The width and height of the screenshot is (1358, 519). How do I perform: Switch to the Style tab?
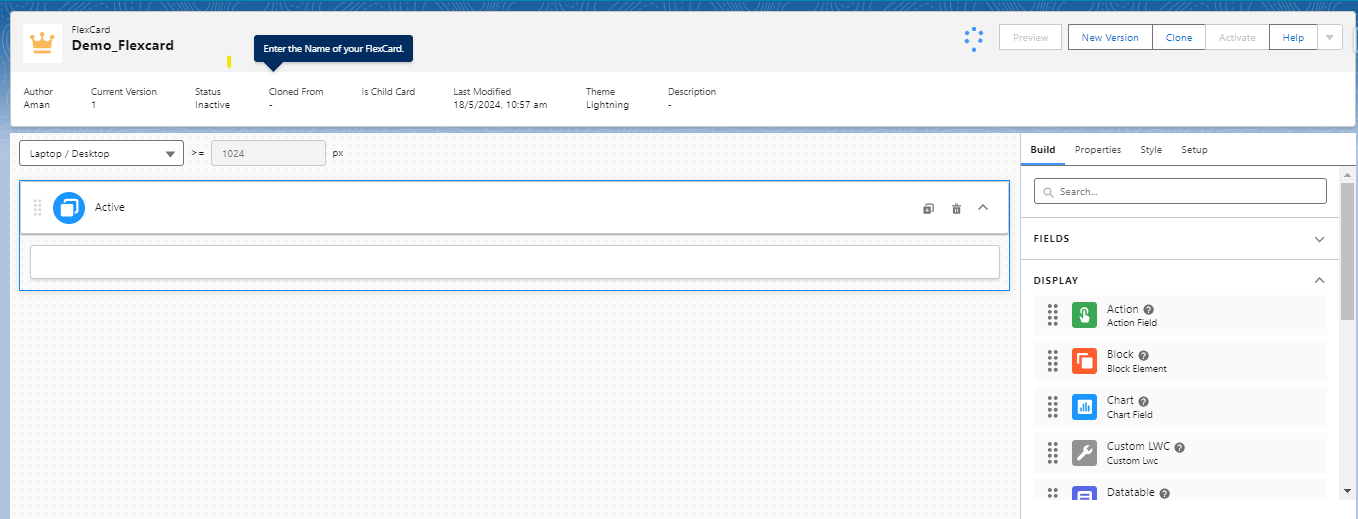(1151, 150)
